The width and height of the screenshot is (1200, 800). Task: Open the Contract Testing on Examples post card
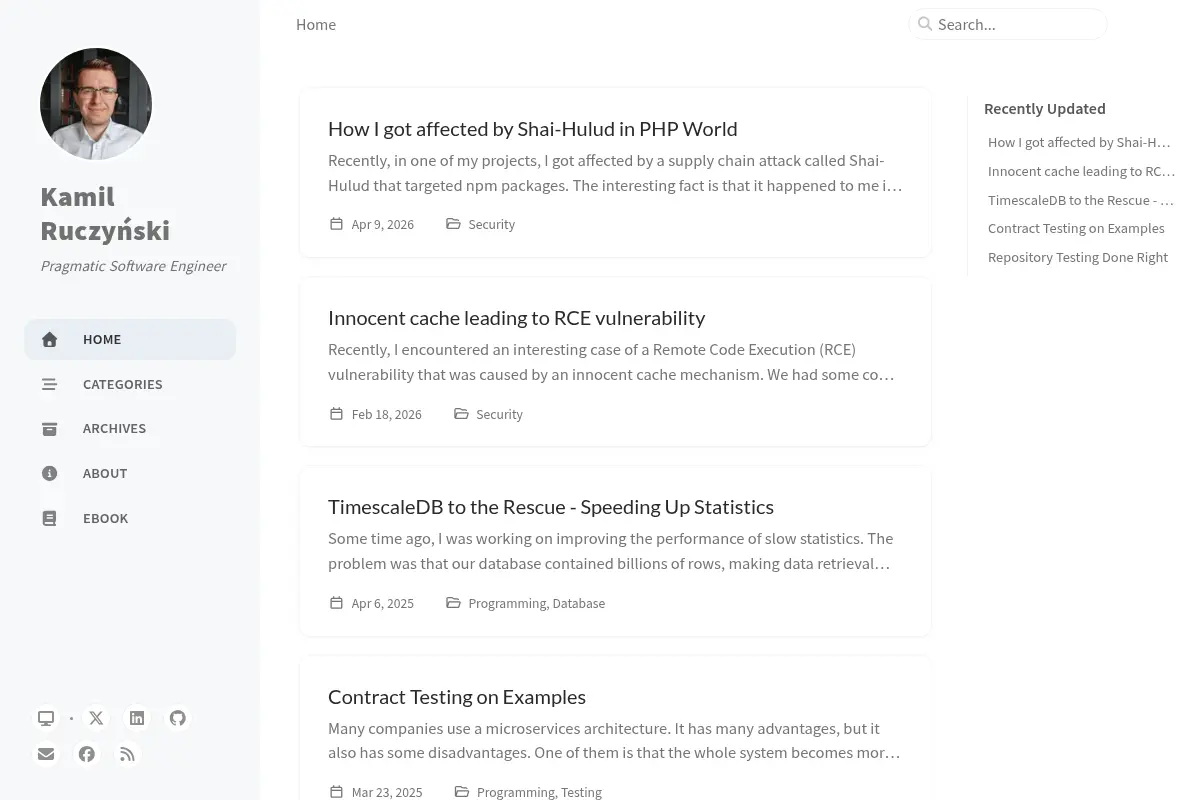(x=616, y=728)
